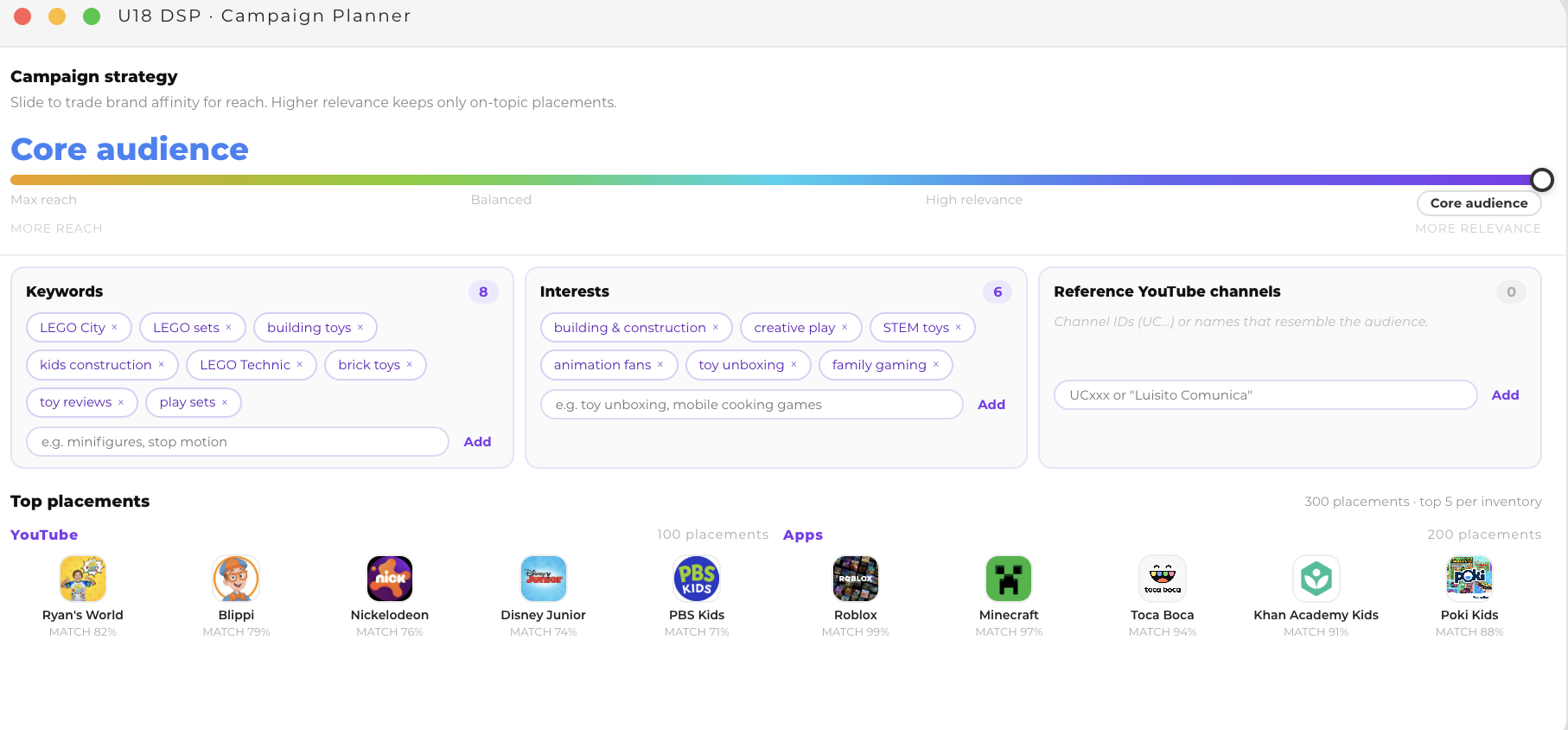The width and height of the screenshot is (1568, 730).
Task: Click the Khan Academy Kids MATCH 91% text
Action: click(x=1316, y=632)
